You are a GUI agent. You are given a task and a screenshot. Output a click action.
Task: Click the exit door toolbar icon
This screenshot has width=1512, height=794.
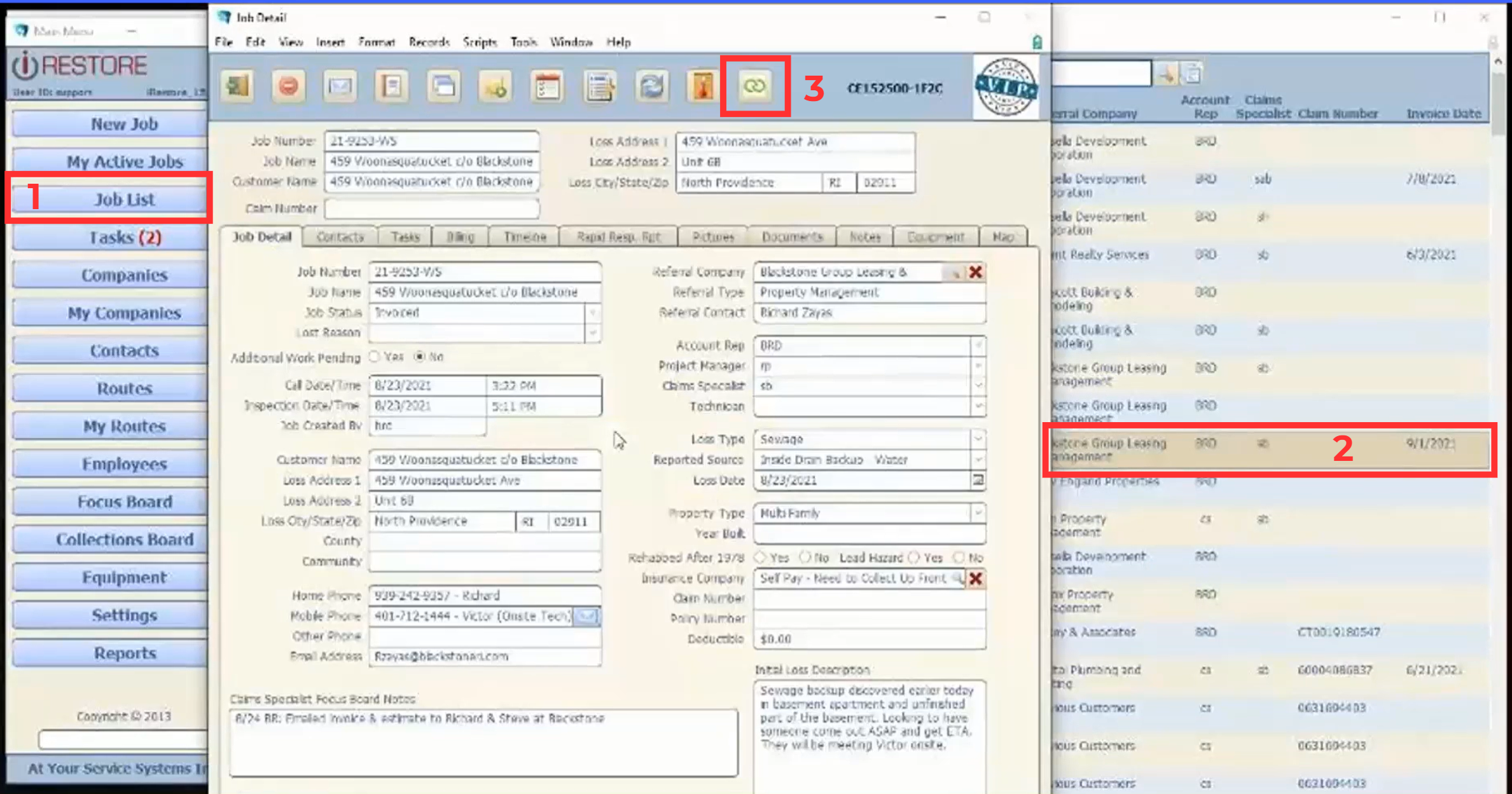click(238, 86)
